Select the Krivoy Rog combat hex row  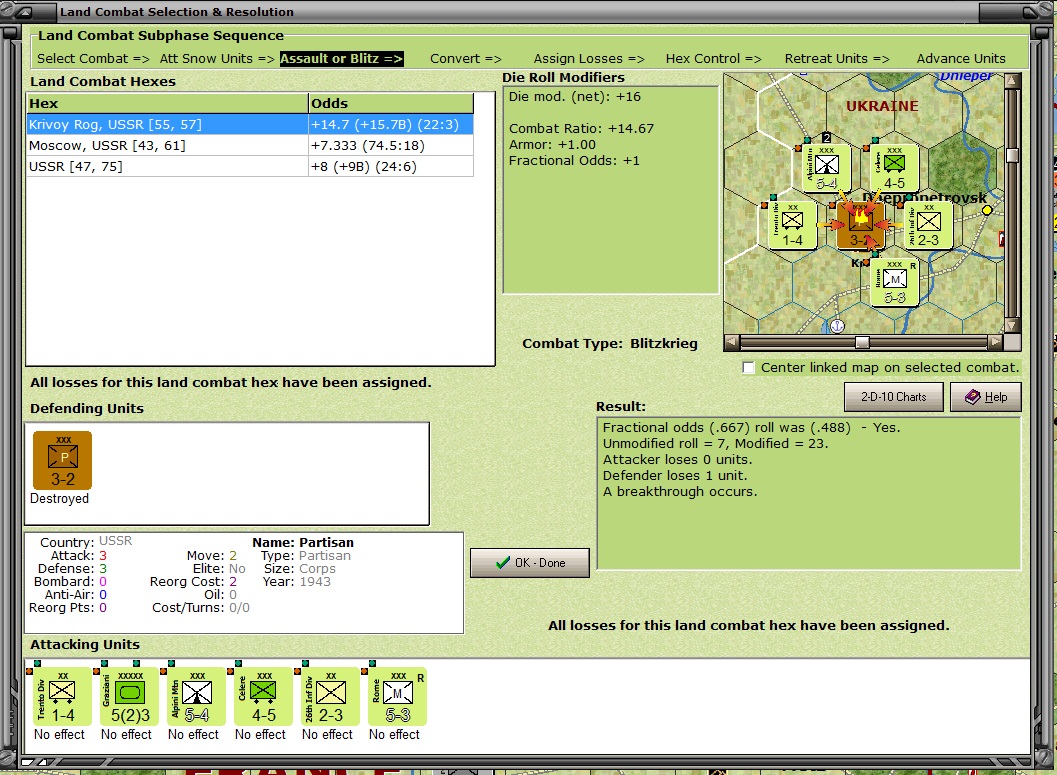tap(250, 124)
